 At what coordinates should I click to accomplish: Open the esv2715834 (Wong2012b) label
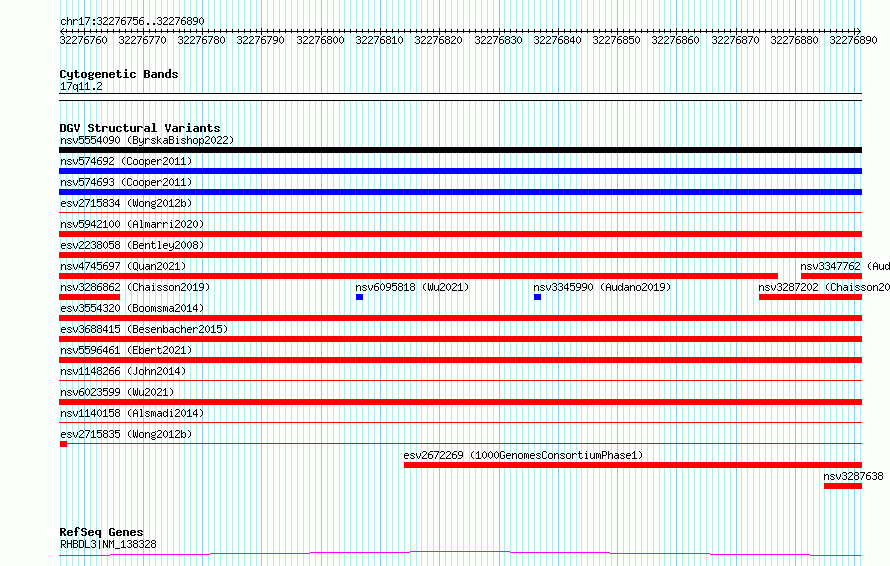[x=126, y=203]
